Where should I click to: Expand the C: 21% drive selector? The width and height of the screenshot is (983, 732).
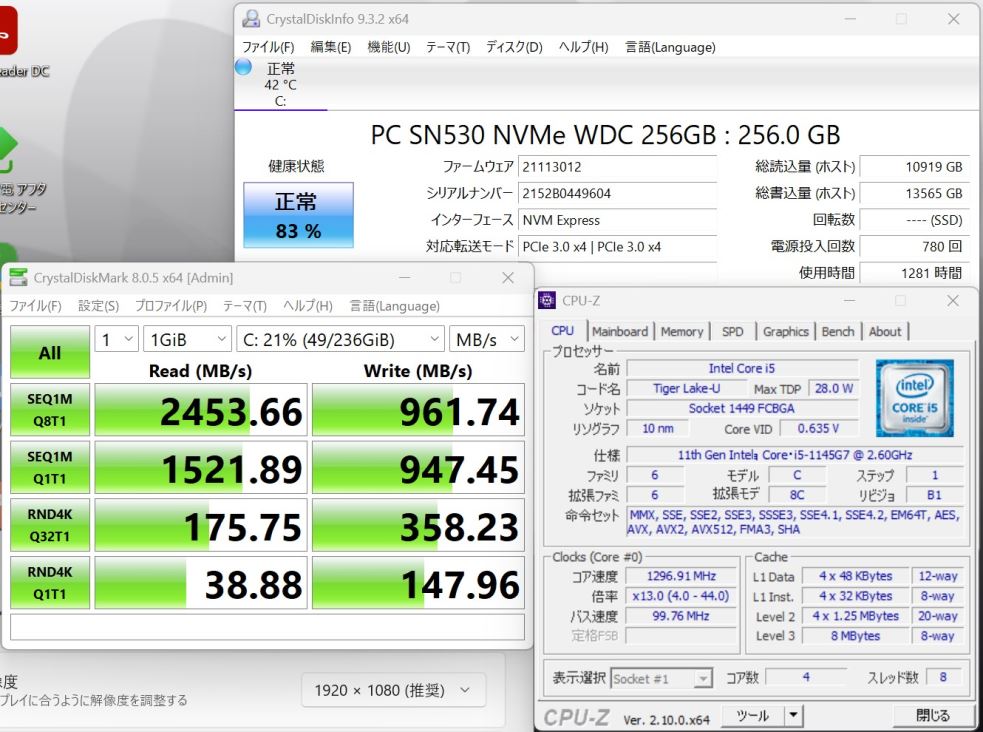coord(340,339)
